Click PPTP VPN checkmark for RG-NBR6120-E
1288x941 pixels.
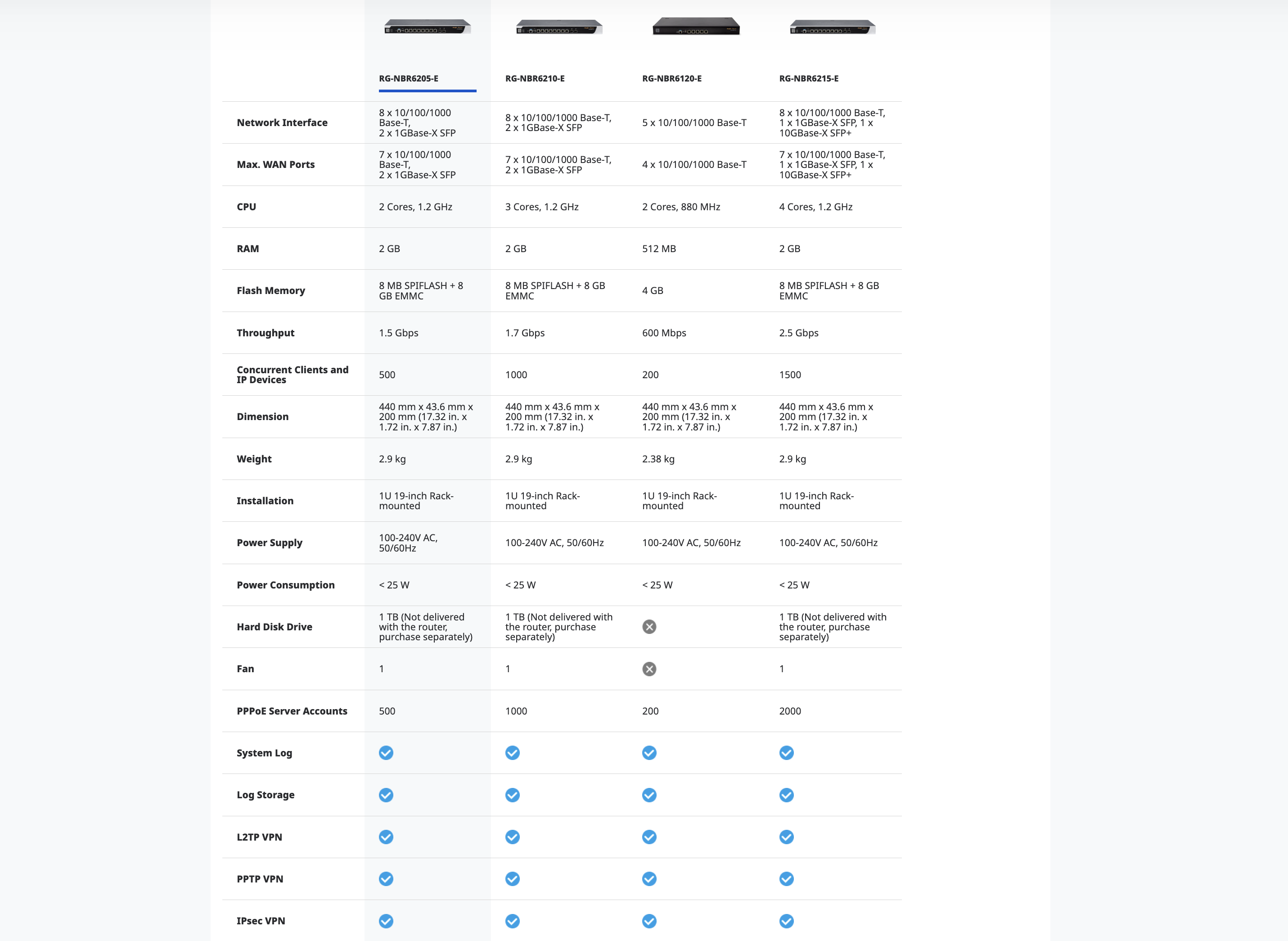click(x=649, y=879)
